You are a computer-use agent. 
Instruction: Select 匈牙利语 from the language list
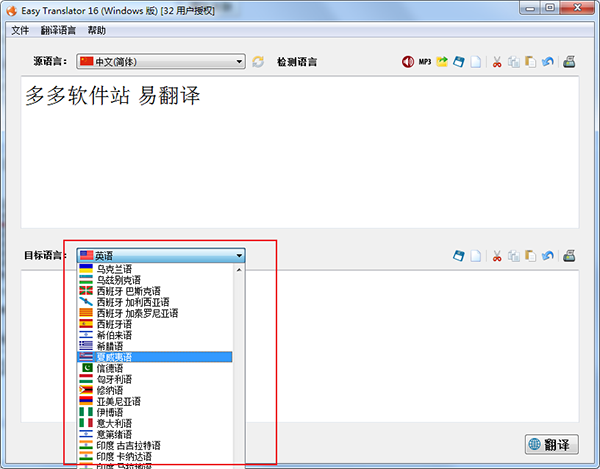(x=155, y=379)
